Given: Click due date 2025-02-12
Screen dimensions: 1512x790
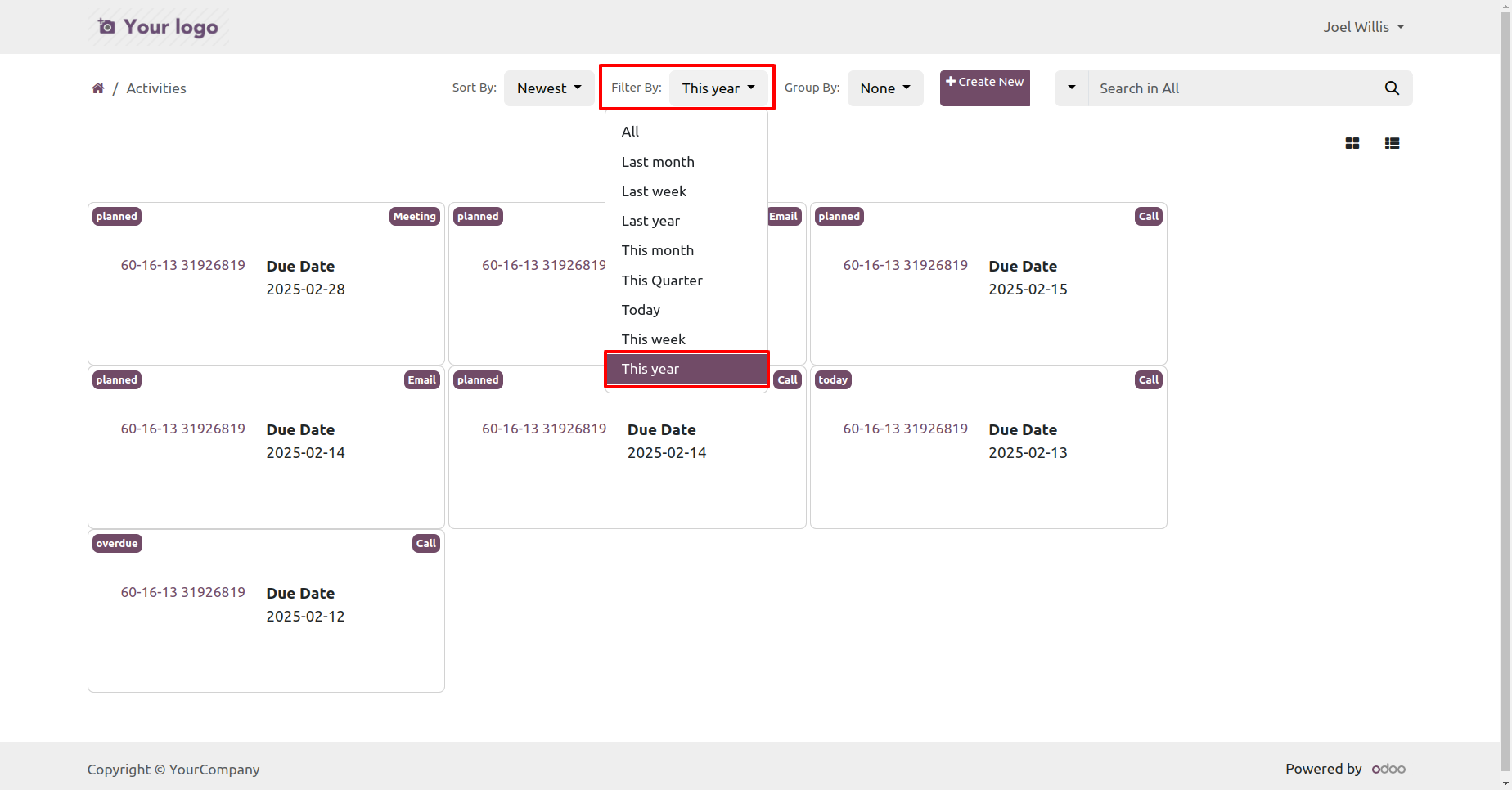Looking at the screenshot, I should [x=305, y=617].
